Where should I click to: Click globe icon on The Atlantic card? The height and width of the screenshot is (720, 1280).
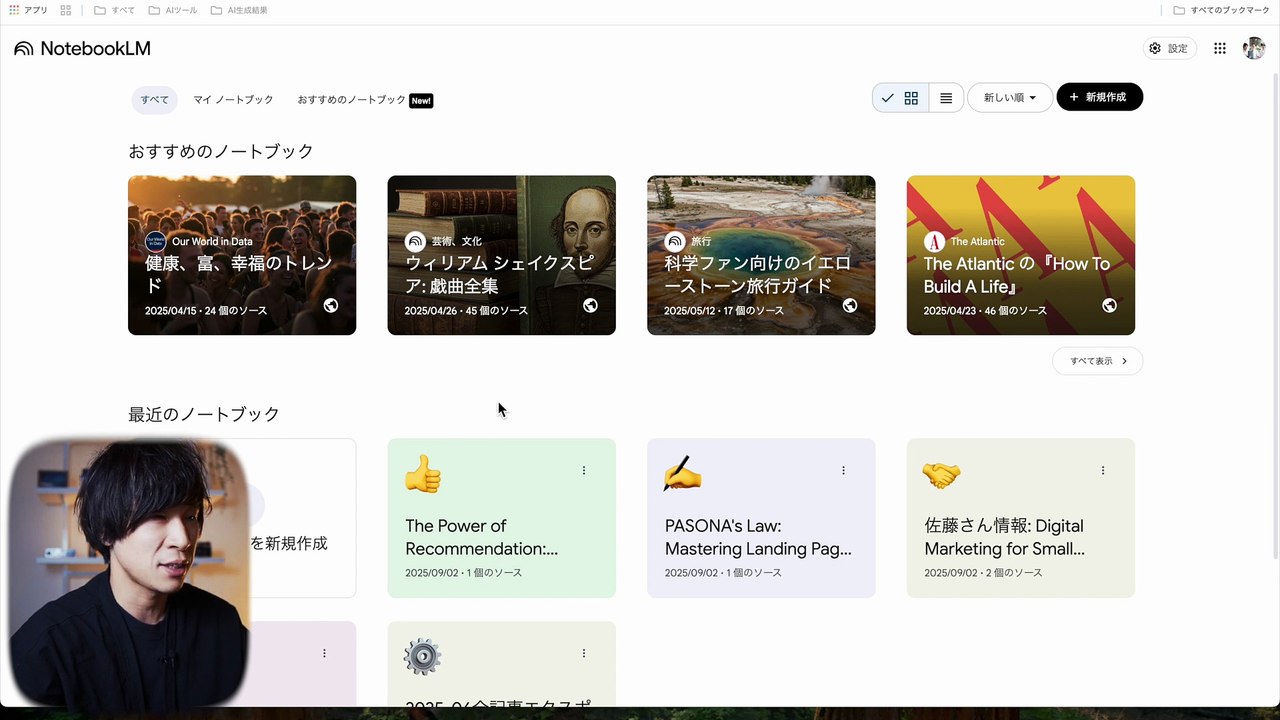[x=1109, y=306]
